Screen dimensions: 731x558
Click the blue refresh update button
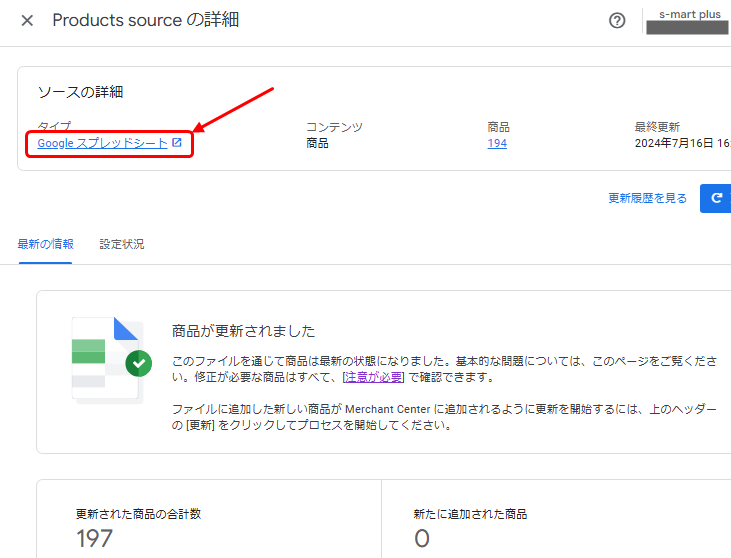715,198
